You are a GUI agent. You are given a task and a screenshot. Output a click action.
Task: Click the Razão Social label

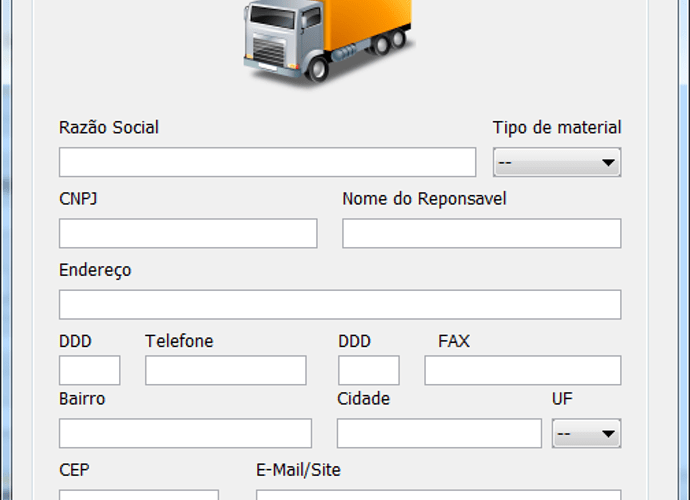point(109,128)
